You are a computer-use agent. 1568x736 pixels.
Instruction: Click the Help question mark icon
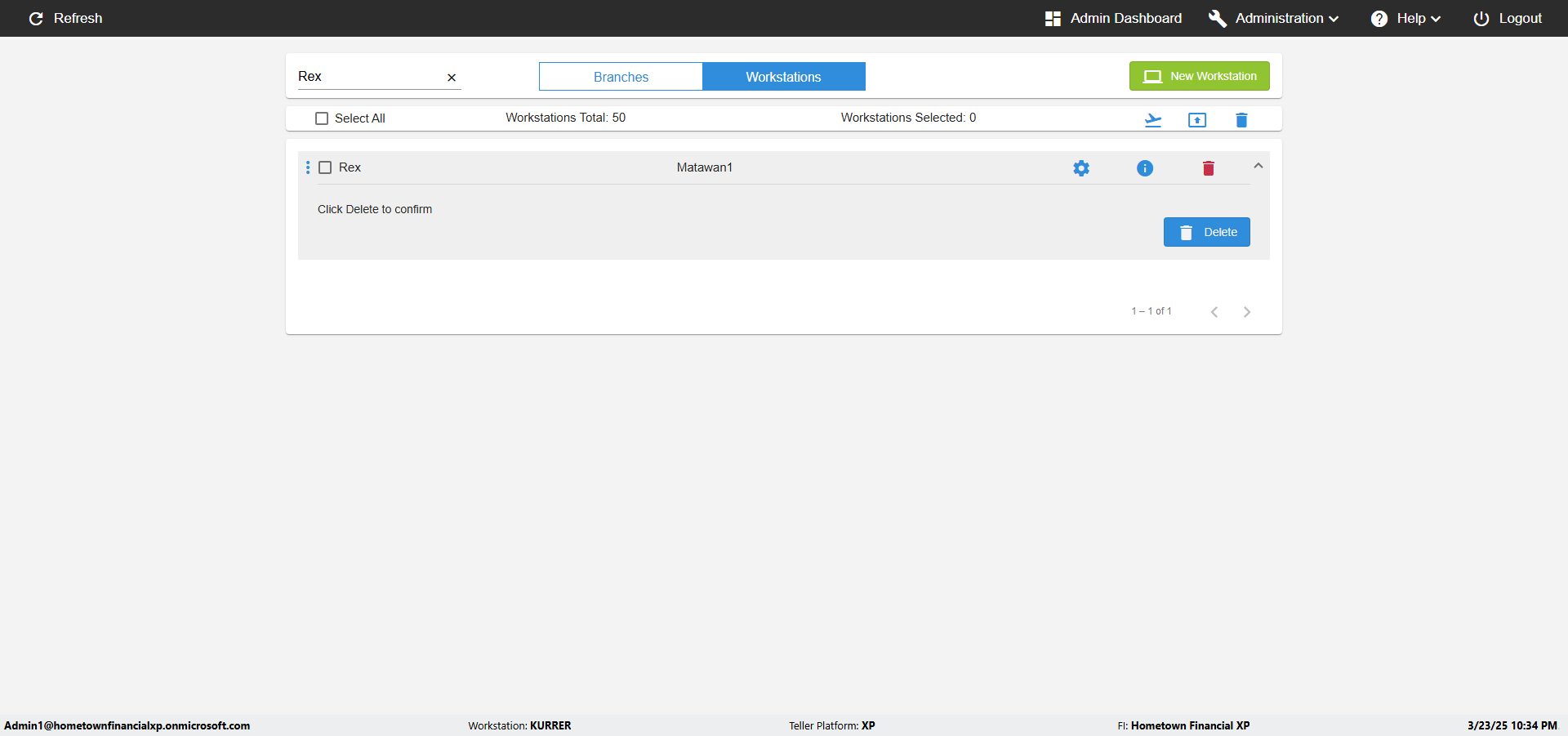1379,18
